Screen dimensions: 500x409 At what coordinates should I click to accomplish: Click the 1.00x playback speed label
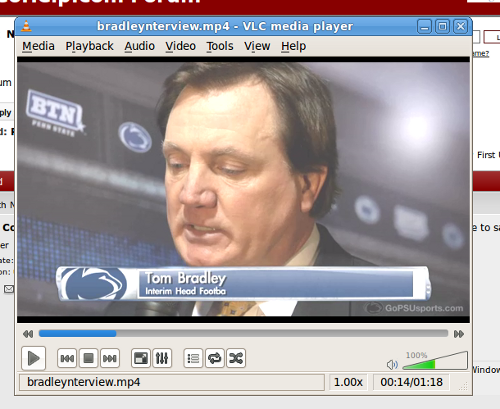(x=348, y=382)
